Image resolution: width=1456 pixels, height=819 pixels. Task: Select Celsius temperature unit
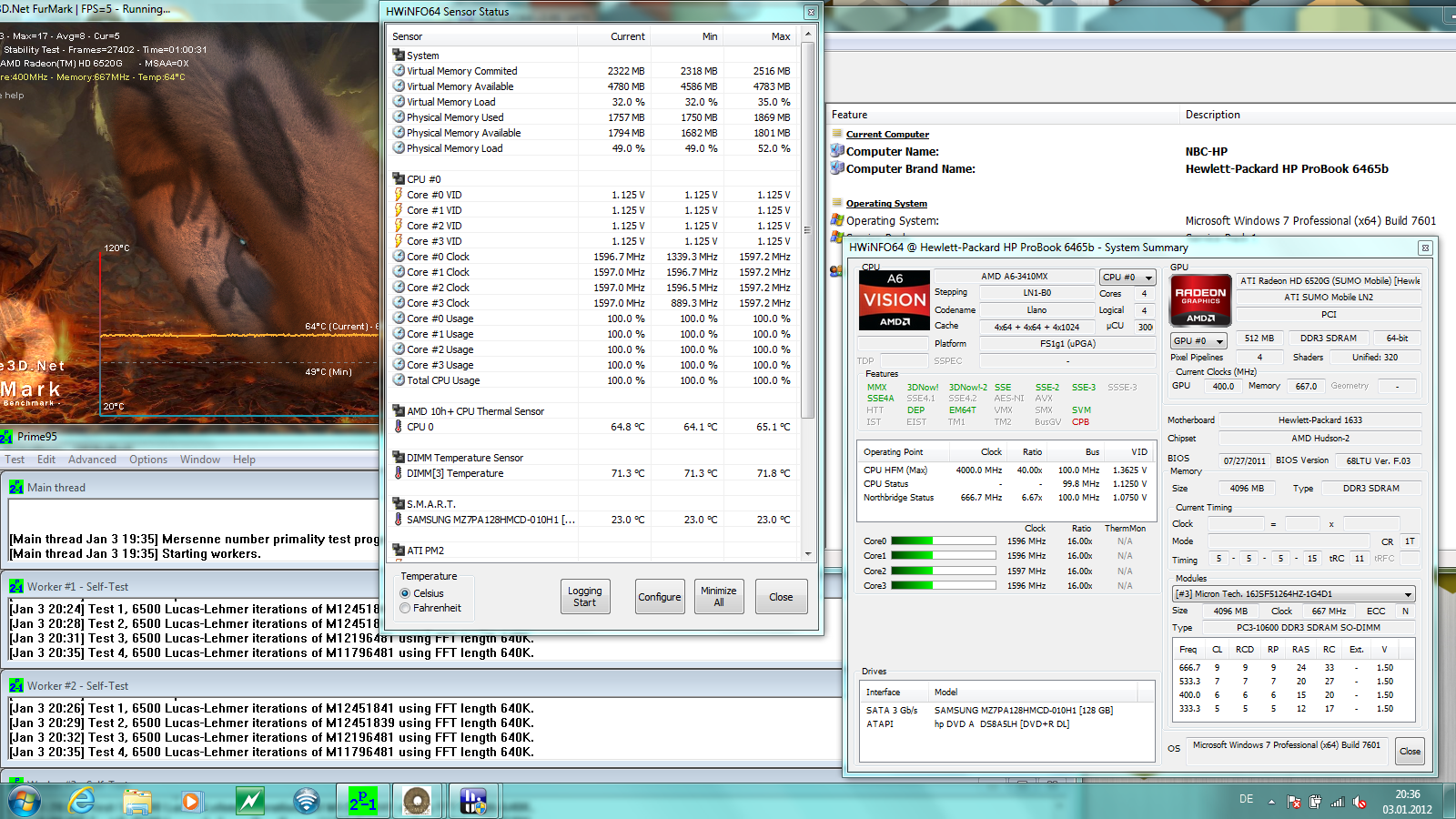(x=406, y=593)
